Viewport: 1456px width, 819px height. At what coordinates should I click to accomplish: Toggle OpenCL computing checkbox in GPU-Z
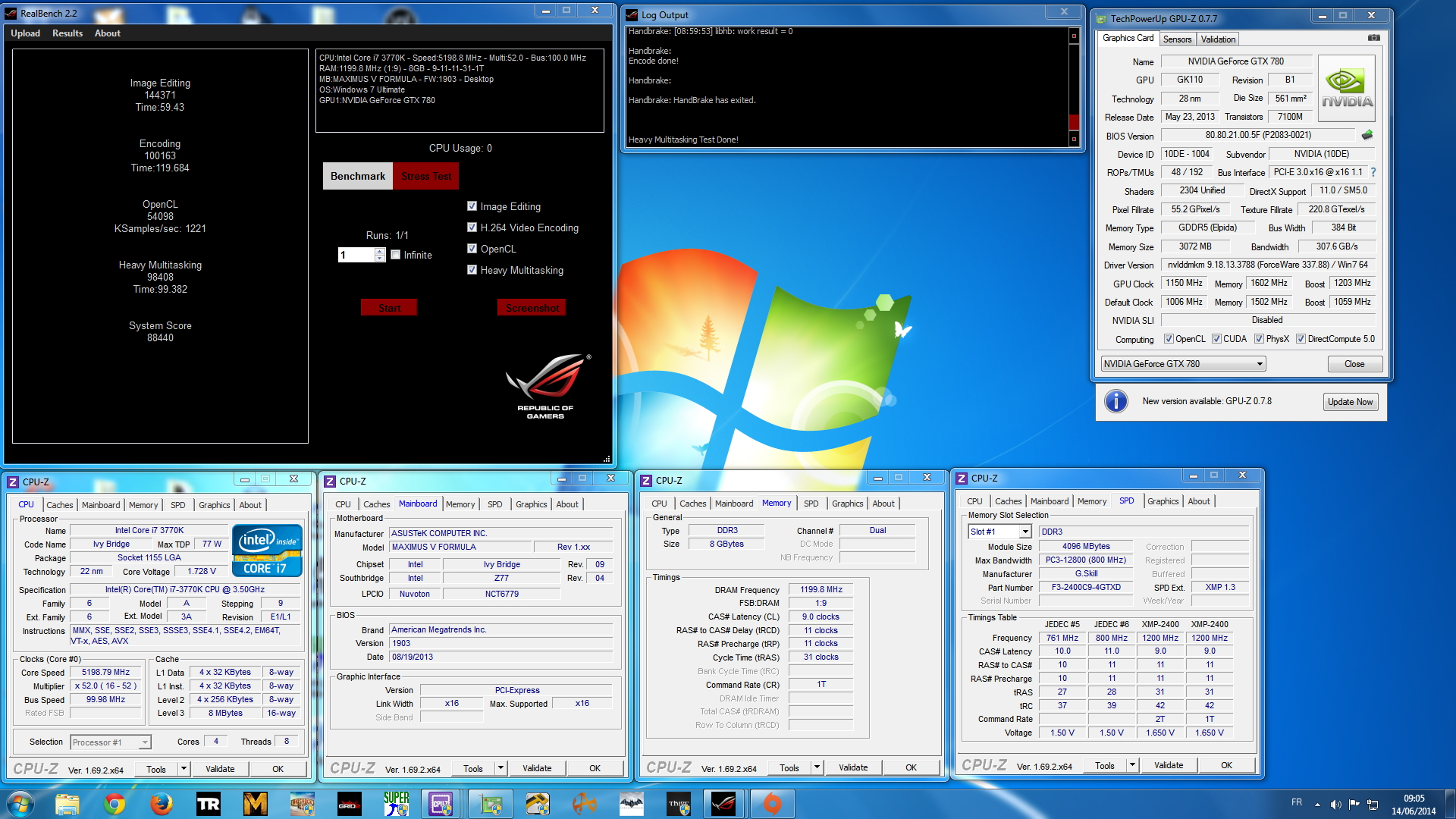click(1169, 339)
